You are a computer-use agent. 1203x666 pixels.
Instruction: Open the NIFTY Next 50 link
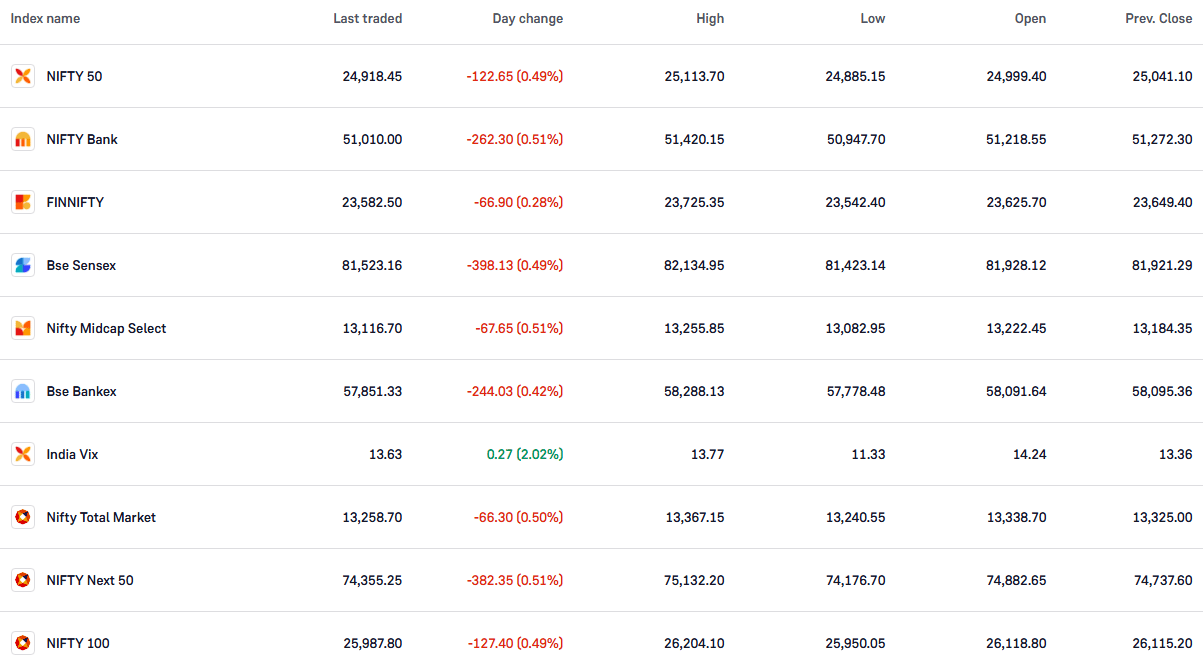tap(90, 580)
